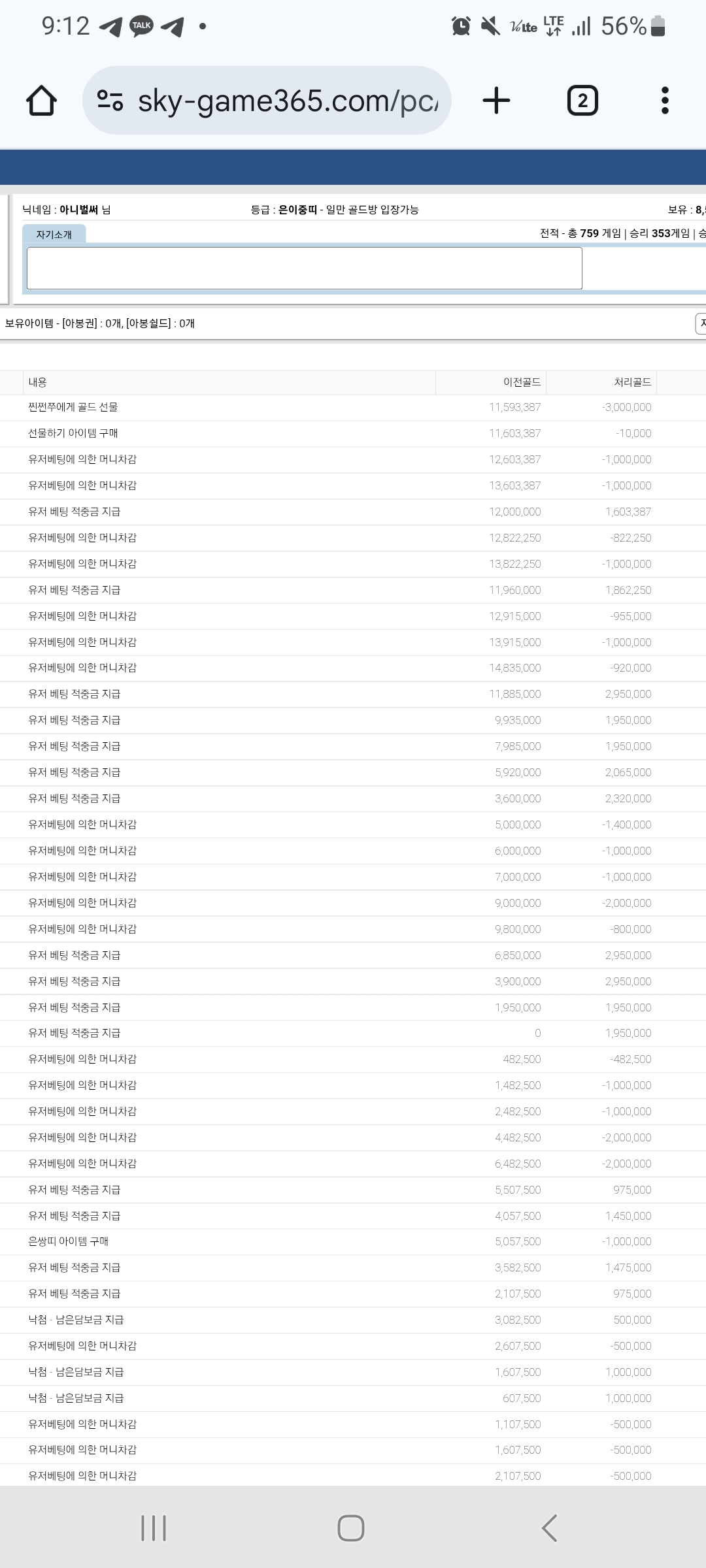The height and width of the screenshot is (1568, 706).
Task: Click the 이전골드 column header
Action: [522, 382]
